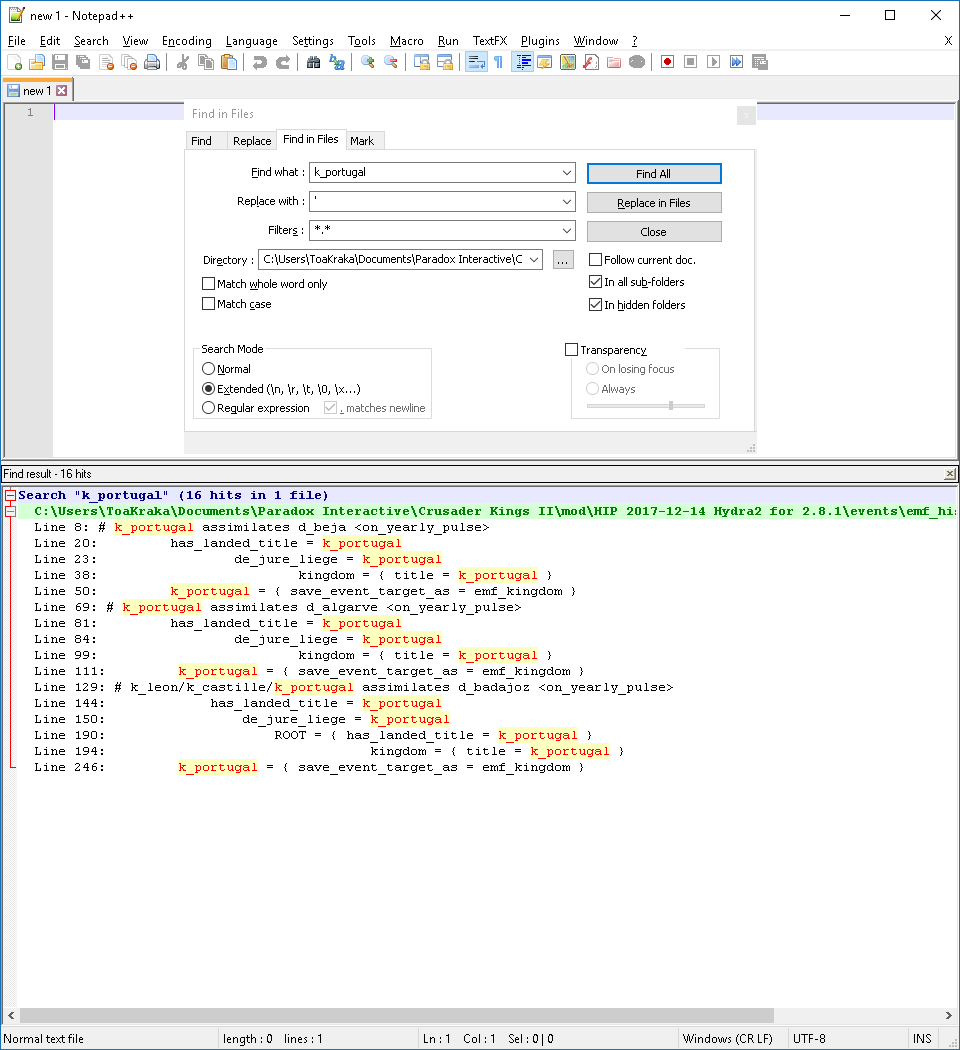
Task: Switch to the Replace tab
Action: [252, 141]
